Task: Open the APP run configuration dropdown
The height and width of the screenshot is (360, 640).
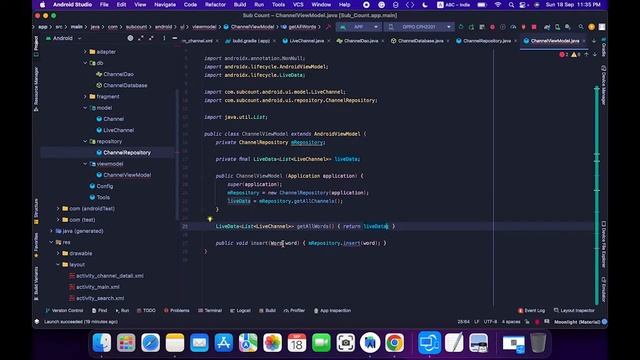Action: point(359,27)
